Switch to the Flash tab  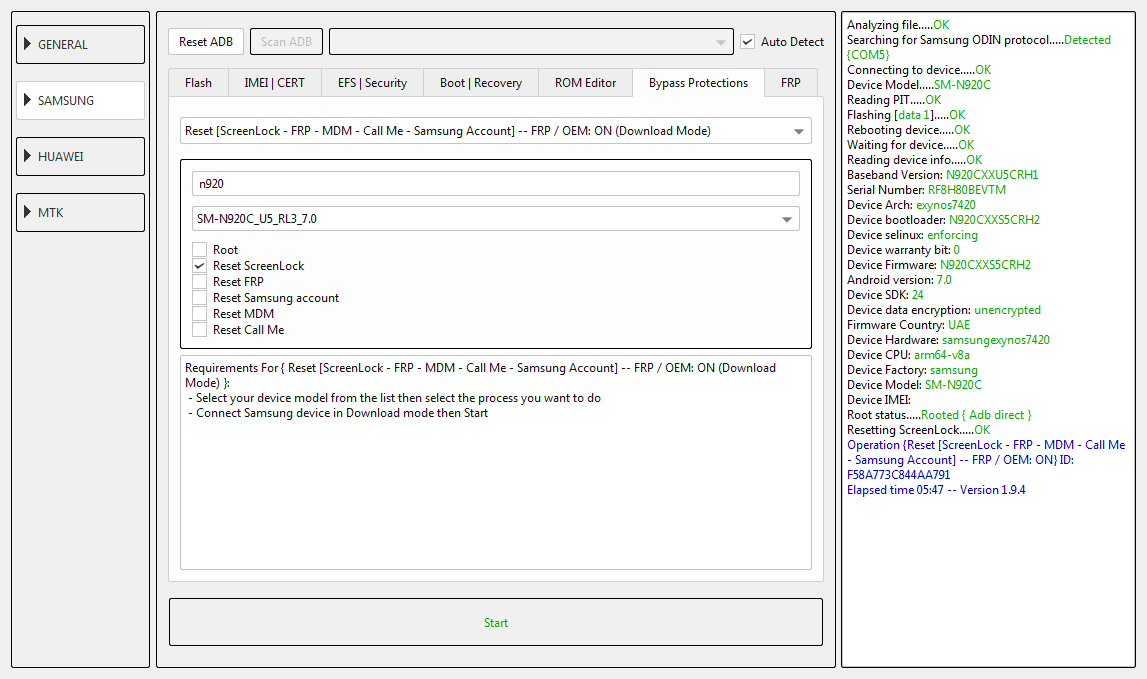click(198, 83)
